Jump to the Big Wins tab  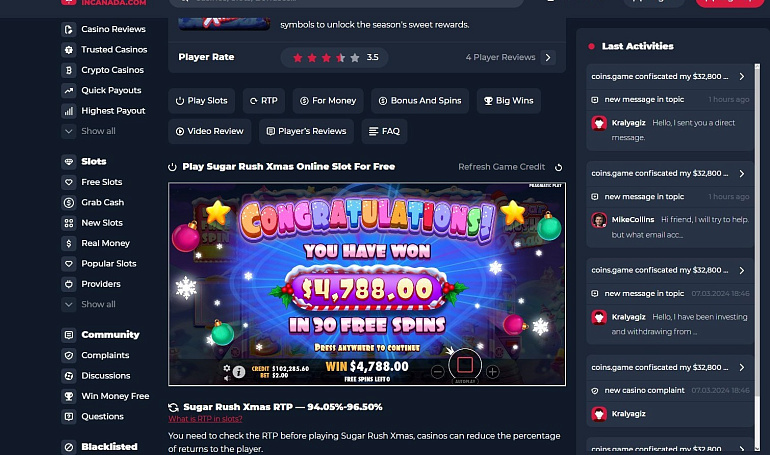click(509, 101)
